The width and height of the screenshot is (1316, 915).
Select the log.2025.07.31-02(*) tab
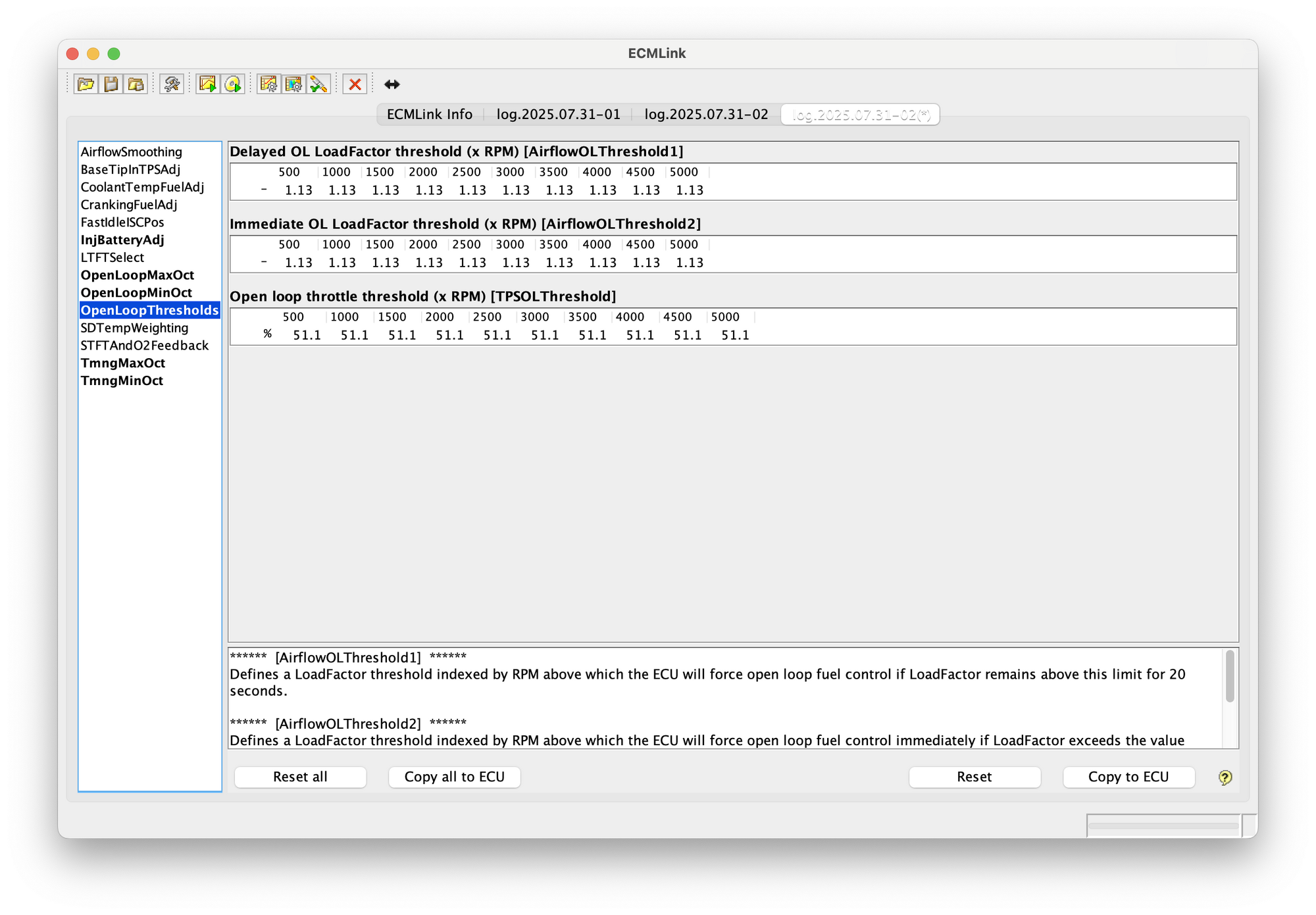pos(861,115)
